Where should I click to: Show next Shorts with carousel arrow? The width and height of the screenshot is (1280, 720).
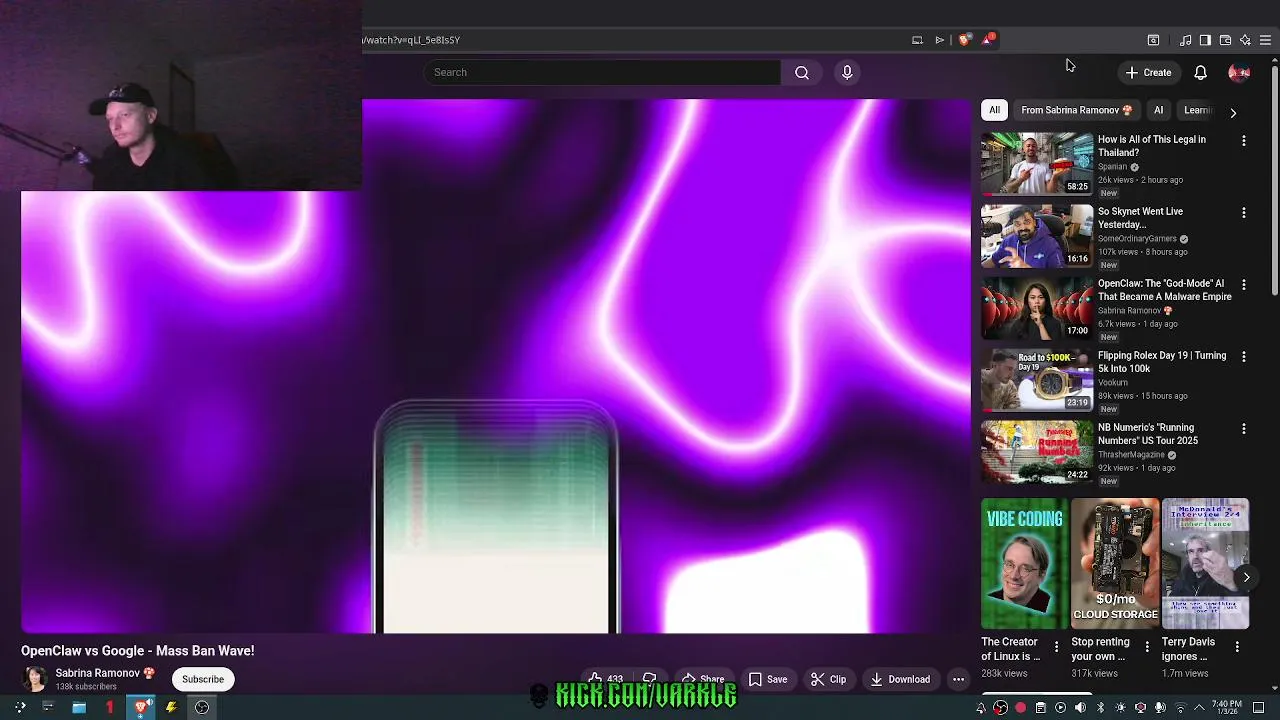pyautogui.click(x=1246, y=577)
